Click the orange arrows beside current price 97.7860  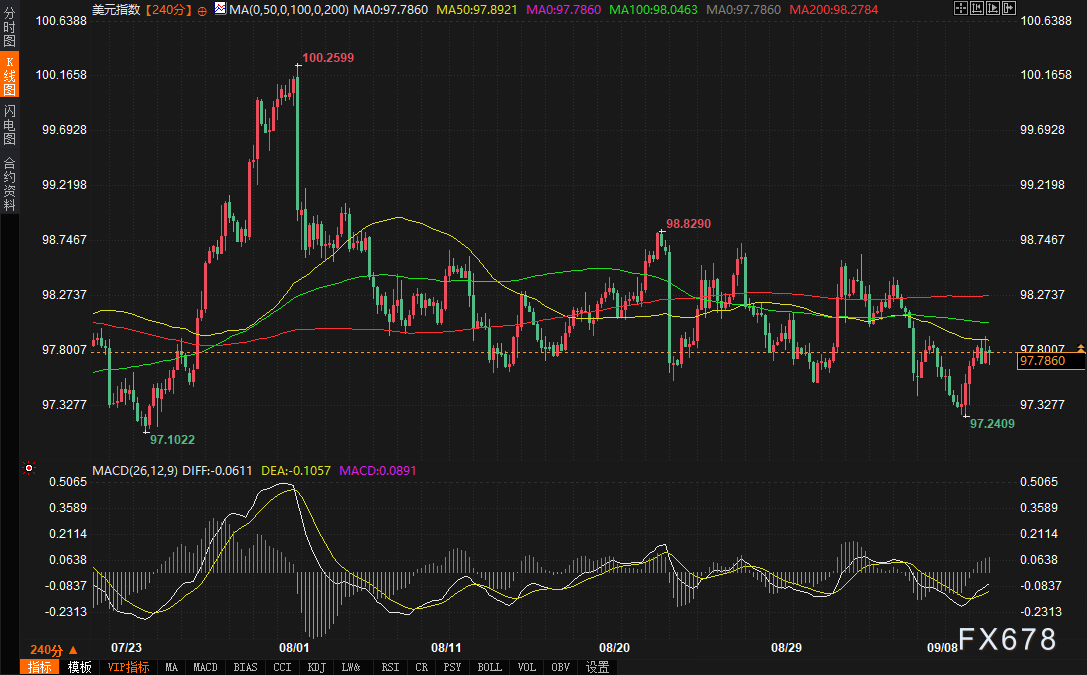pos(1080,348)
